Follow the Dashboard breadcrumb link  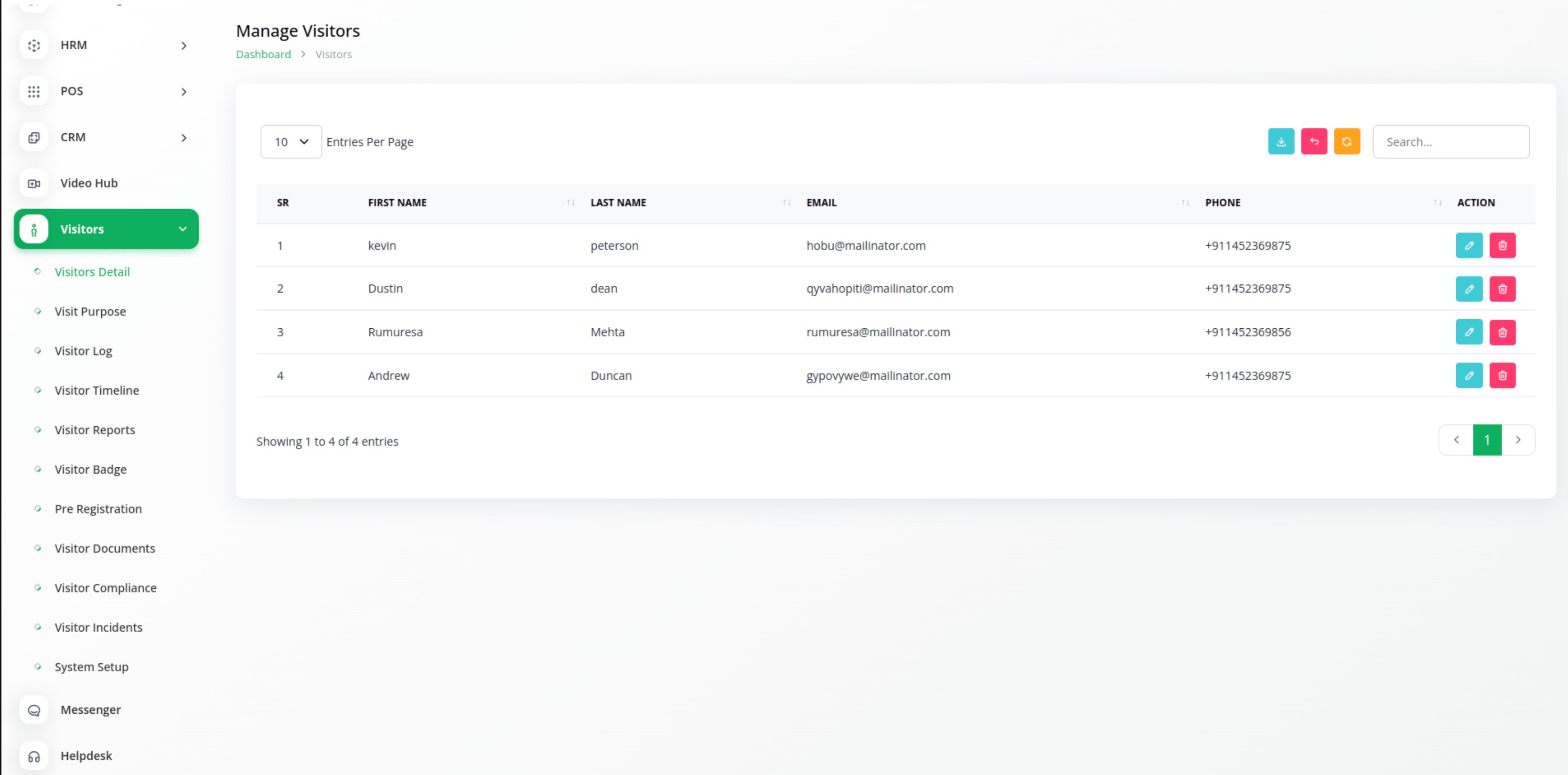point(264,55)
